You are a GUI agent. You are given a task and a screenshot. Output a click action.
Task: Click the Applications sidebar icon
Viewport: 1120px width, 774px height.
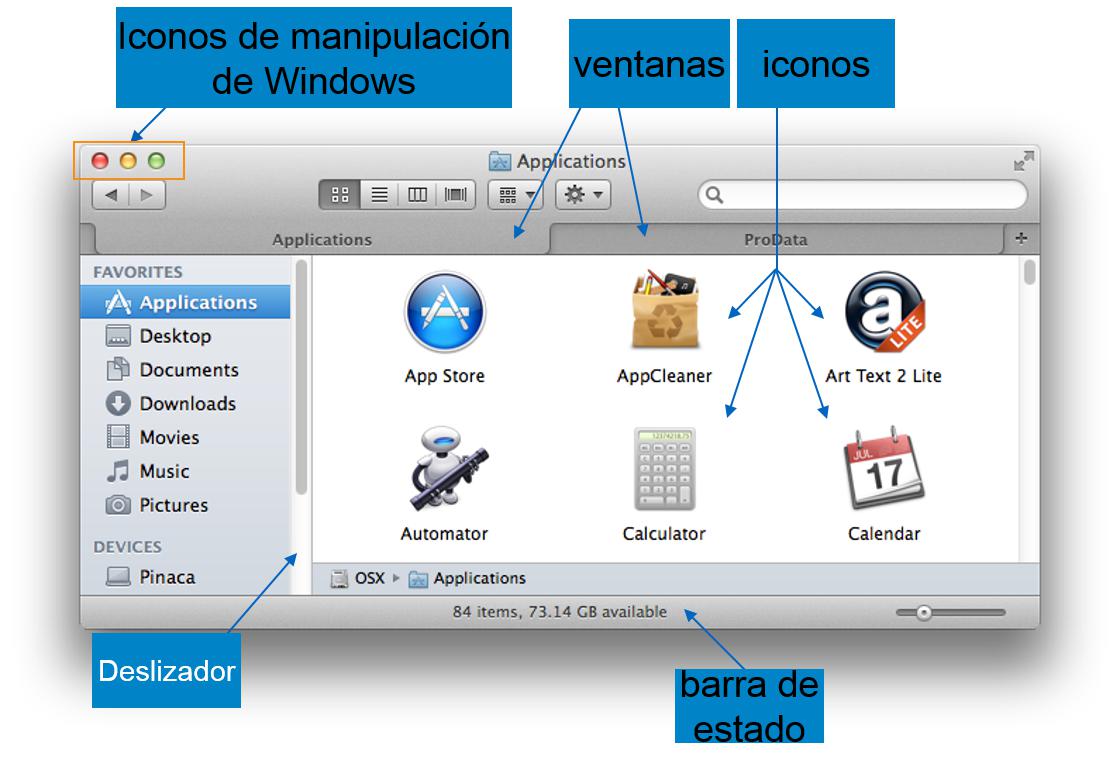point(118,302)
